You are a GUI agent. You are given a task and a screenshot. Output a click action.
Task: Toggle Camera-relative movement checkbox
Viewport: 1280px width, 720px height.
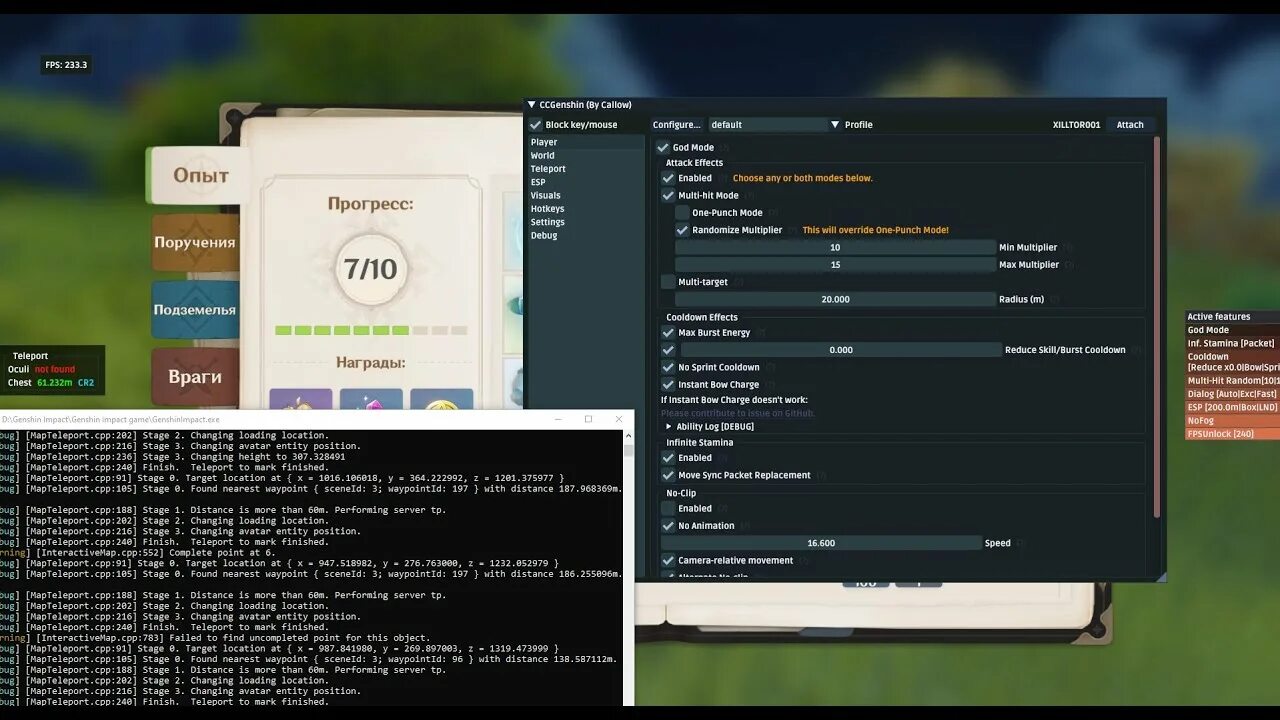tap(668, 560)
